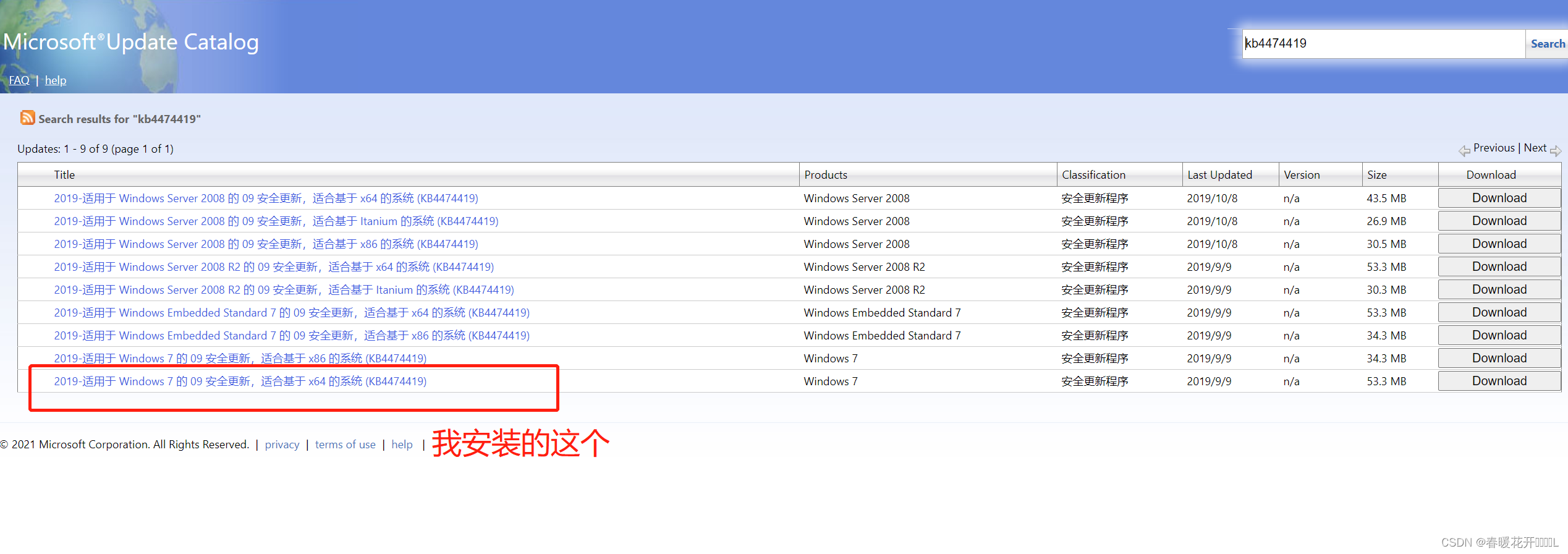Sort results by Version column header
This screenshot has width=1568, height=554.
[1302, 175]
